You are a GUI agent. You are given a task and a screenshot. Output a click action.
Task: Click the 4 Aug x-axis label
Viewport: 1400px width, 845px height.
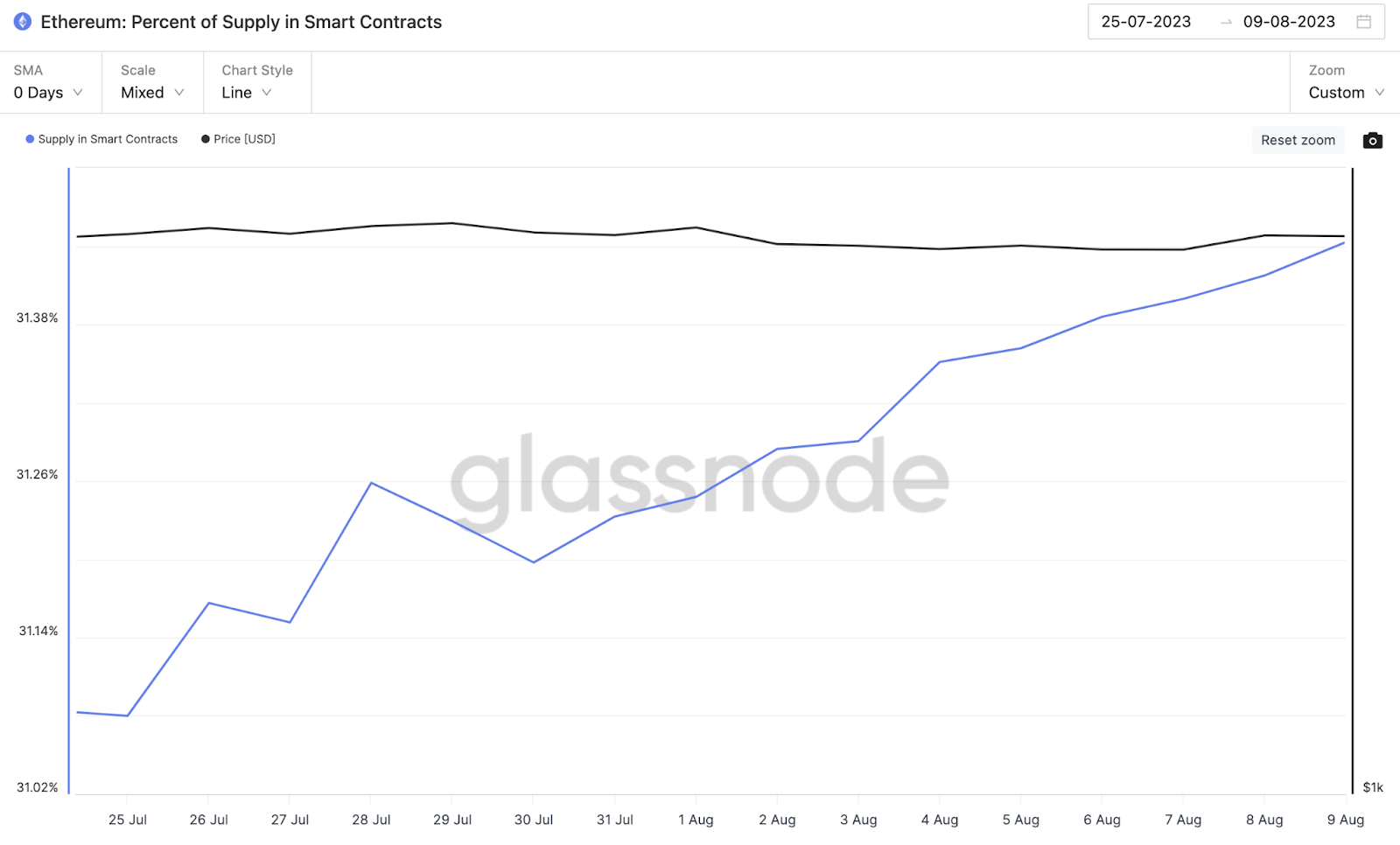940,820
